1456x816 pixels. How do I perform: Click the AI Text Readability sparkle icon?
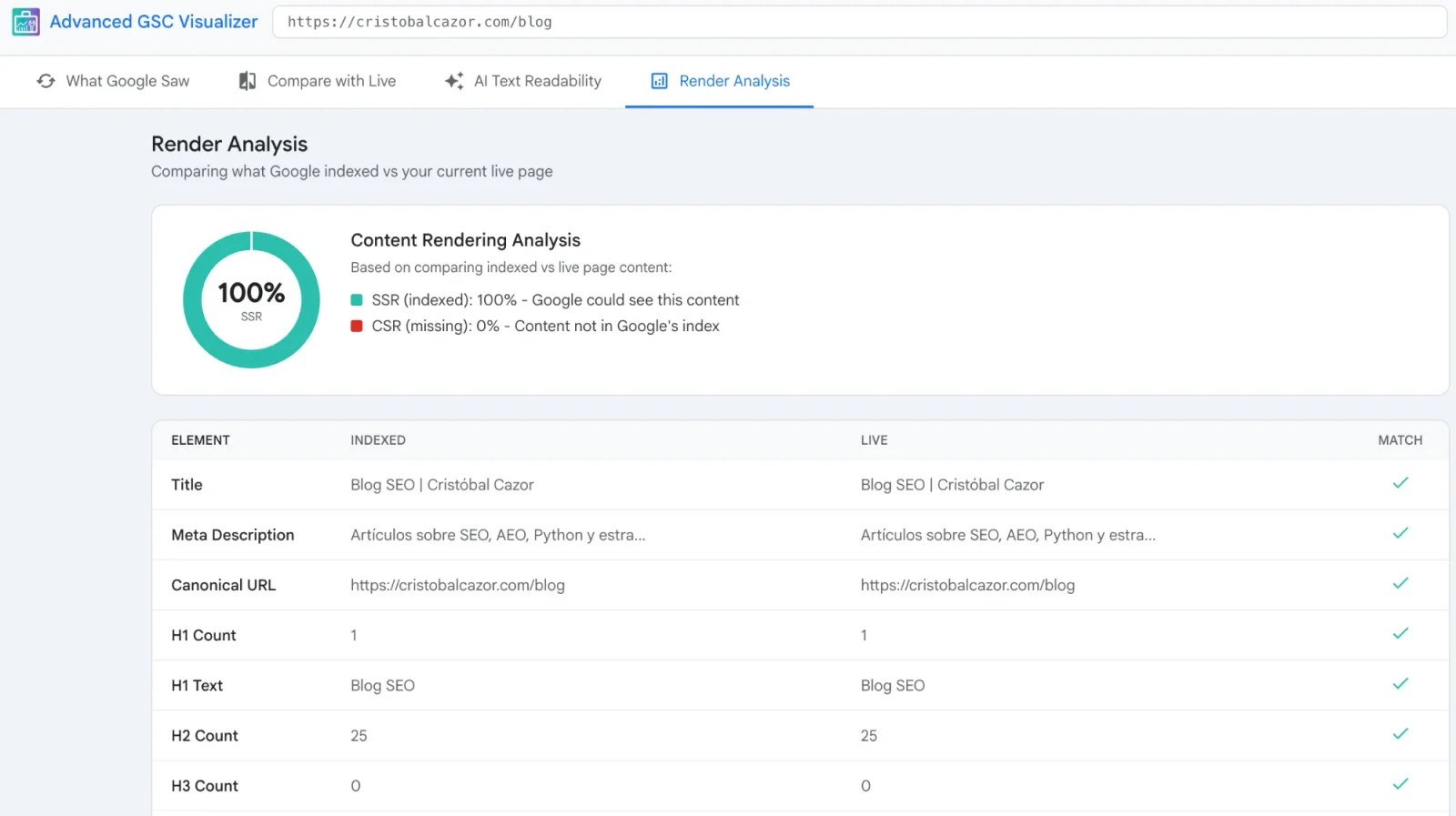[x=454, y=81]
